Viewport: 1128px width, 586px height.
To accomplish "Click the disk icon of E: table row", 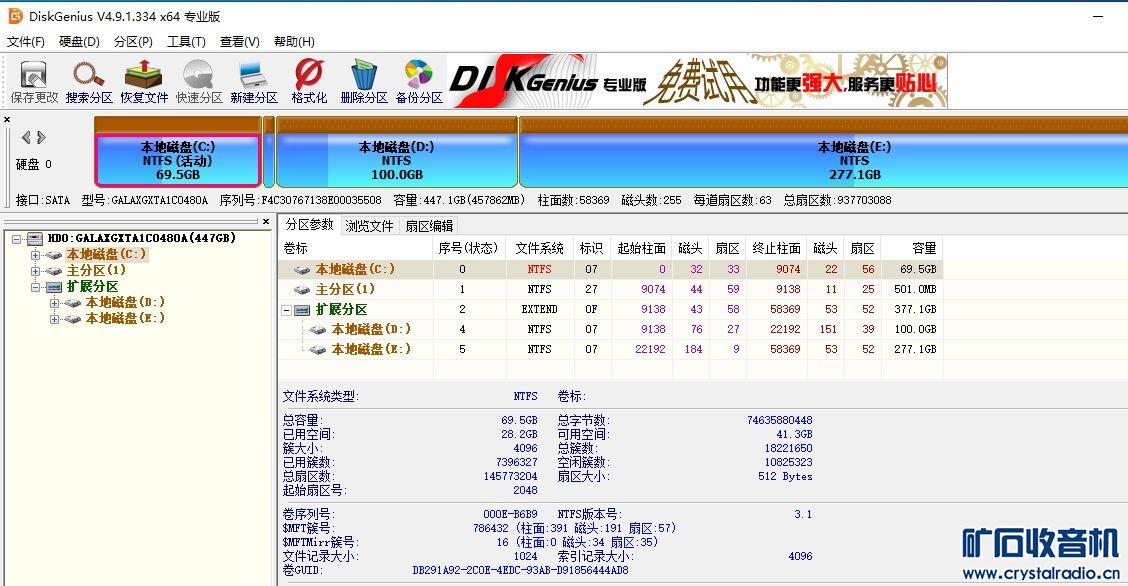I will pyautogui.click(x=317, y=350).
